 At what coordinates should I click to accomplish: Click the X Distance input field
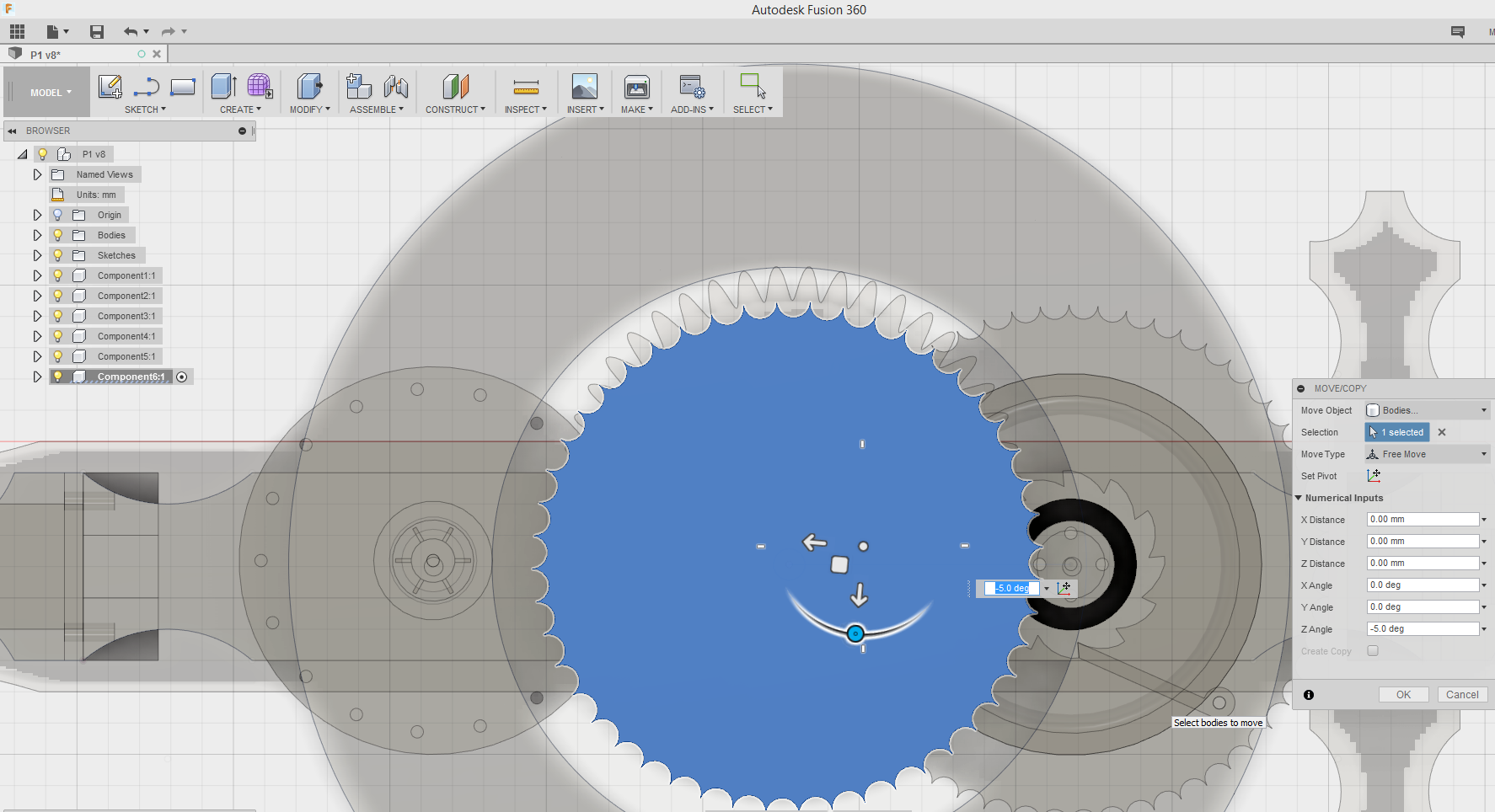(1423, 520)
